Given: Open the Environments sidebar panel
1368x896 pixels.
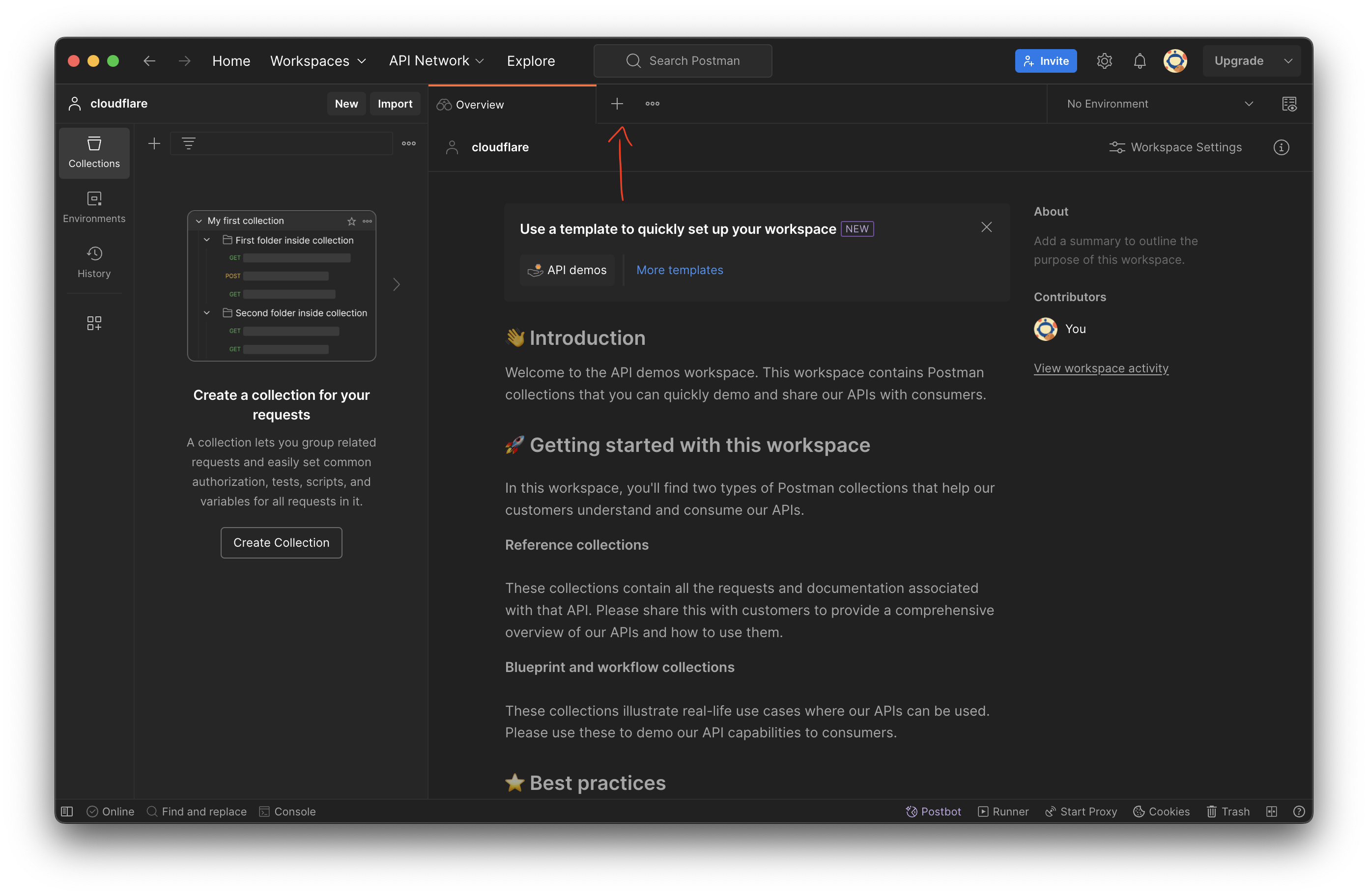Looking at the screenshot, I should click(94, 208).
